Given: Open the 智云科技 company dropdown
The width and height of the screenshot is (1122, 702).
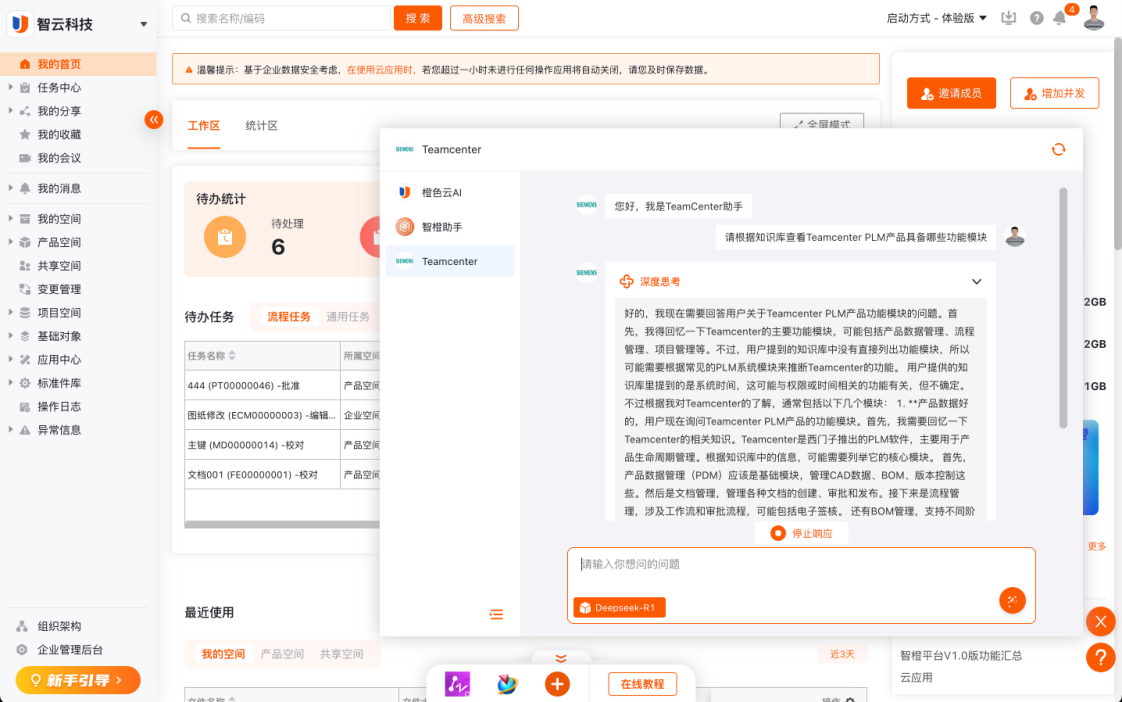Looking at the screenshot, I should (143, 24).
